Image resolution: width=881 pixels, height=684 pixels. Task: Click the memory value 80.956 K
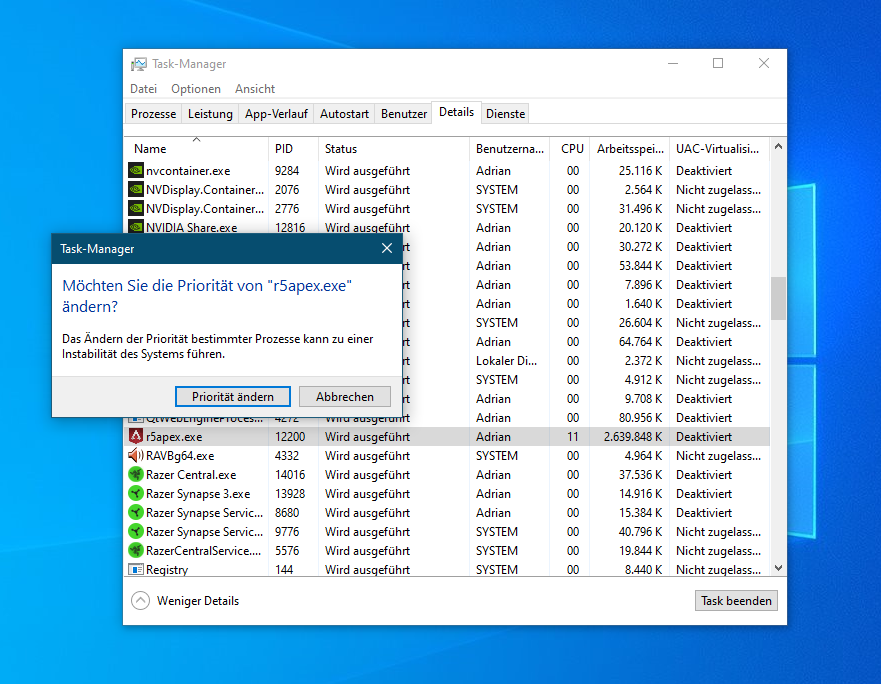pos(640,417)
